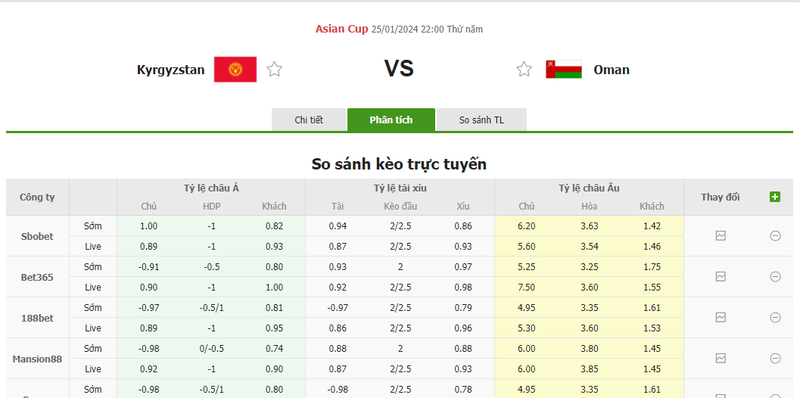
Task: Click the Oman flag image
Action: 564,69
